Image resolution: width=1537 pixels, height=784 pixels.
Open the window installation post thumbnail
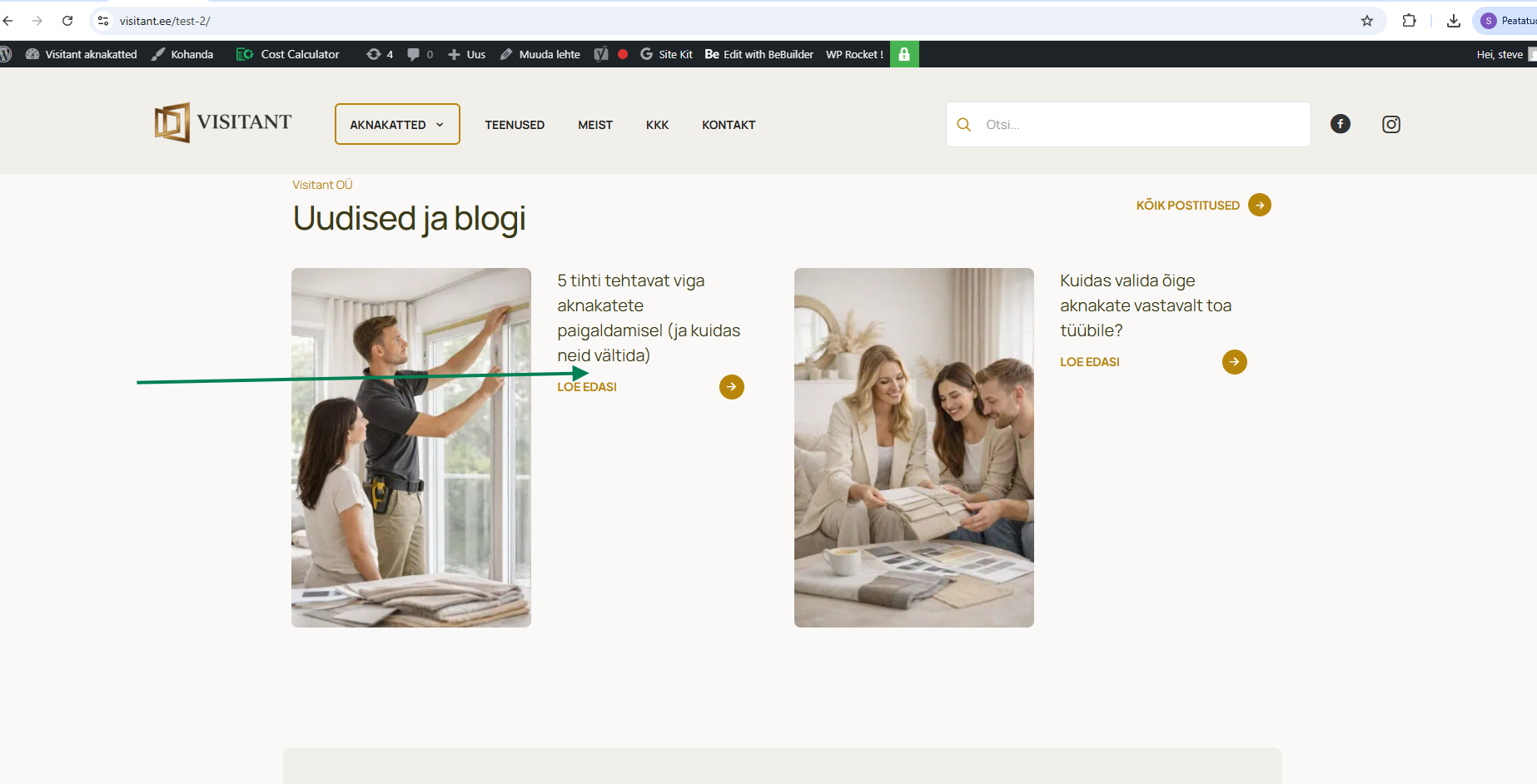(x=410, y=447)
